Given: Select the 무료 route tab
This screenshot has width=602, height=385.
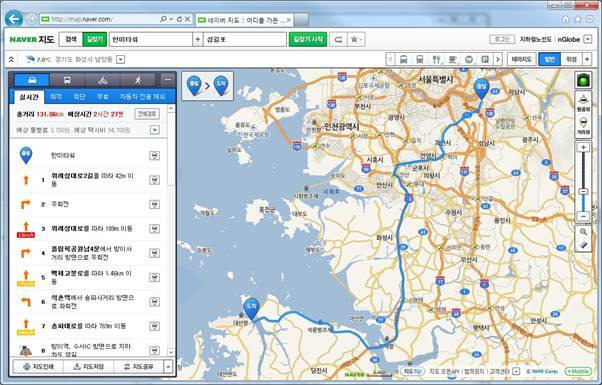Looking at the screenshot, I should [x=103, y=97].
